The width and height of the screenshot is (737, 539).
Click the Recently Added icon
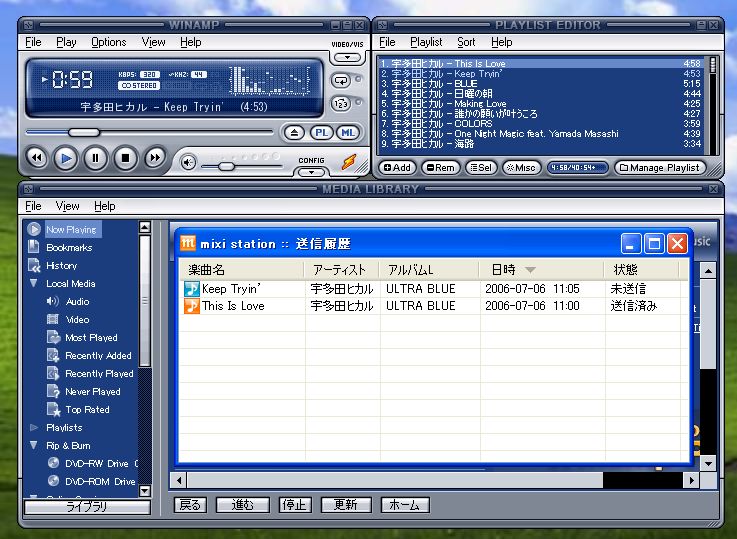point(53,355)
